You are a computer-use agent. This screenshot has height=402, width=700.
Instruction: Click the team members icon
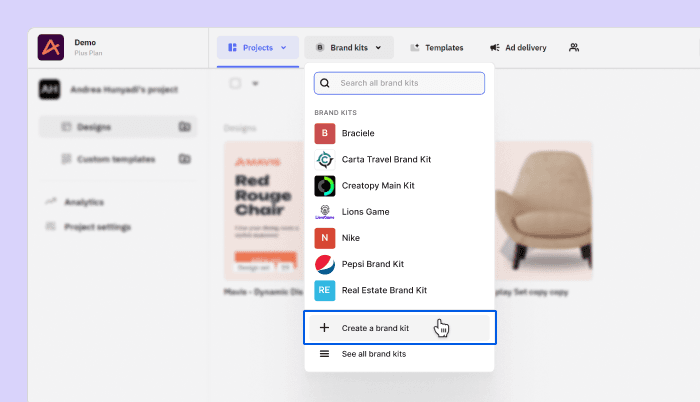click(x=574, y=47)
